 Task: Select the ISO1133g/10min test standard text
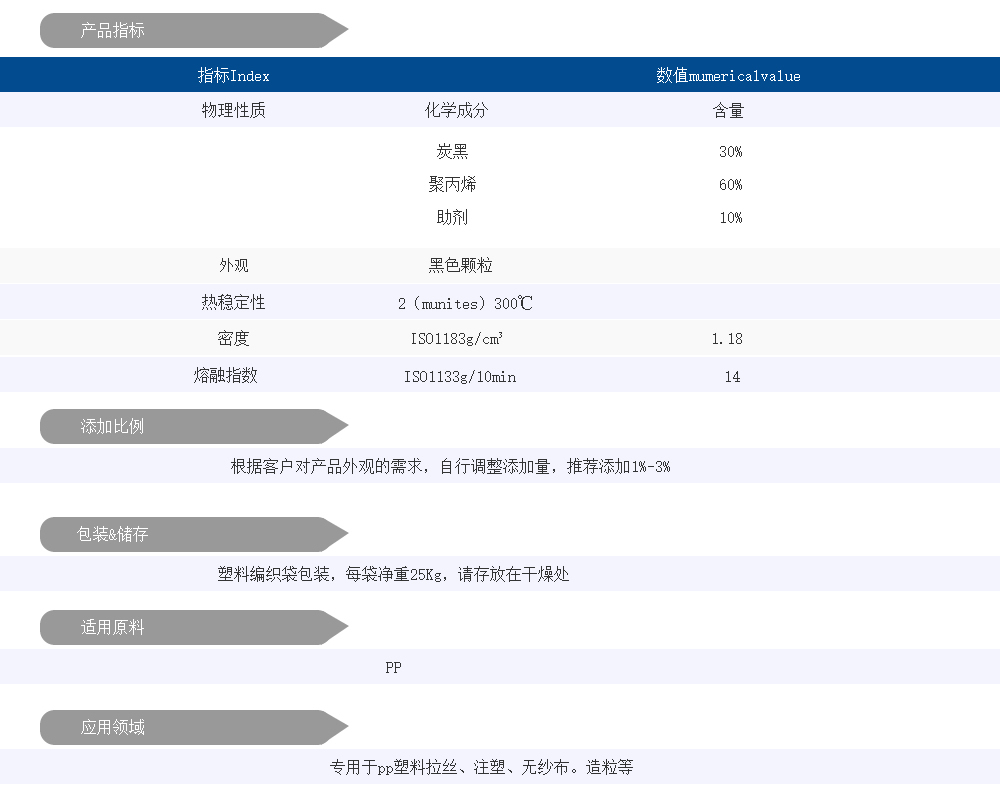(x=459, y=377)
